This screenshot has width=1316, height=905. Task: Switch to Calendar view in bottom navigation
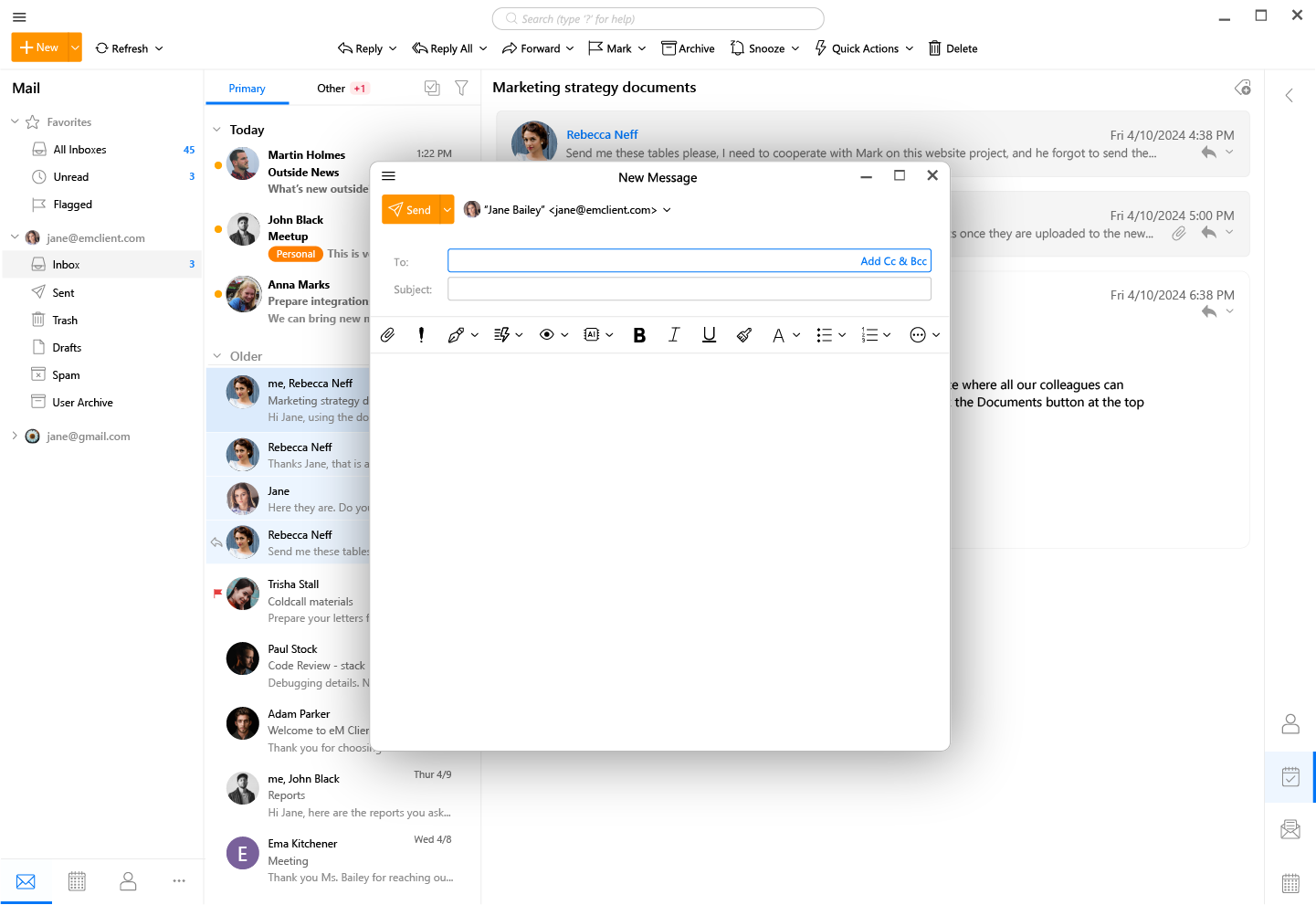pyautogui.click(x=77, y=880)
